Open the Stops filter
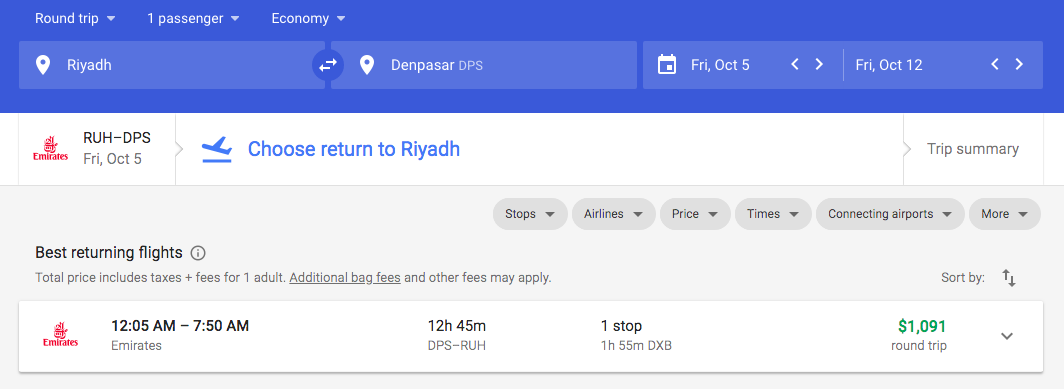 (530, 214)
